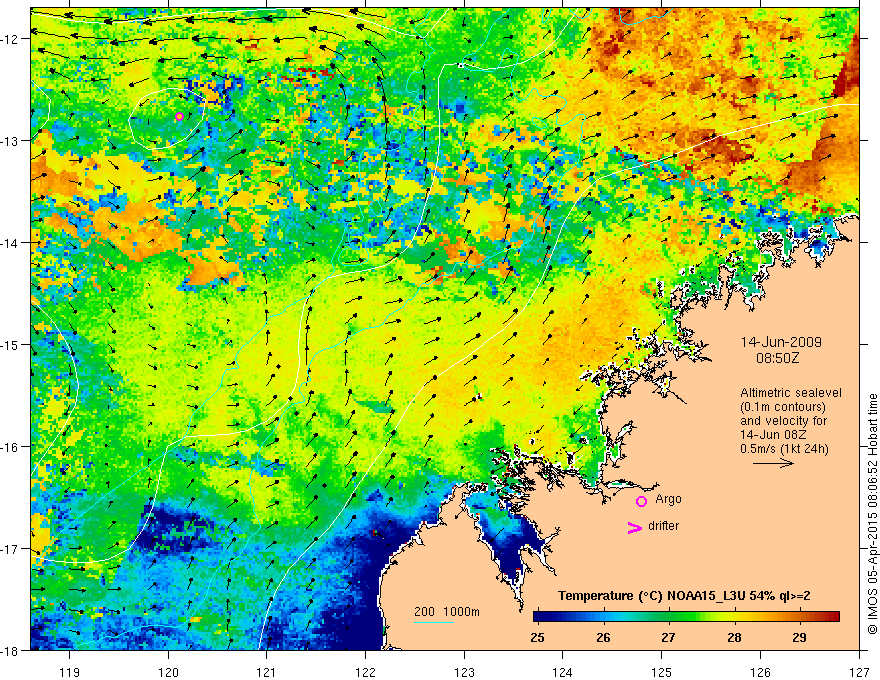This screenshot has height=680, width=880.
Task: Click the cyan 200 1000m depth line sample
Action: click(x=434, y=622)
